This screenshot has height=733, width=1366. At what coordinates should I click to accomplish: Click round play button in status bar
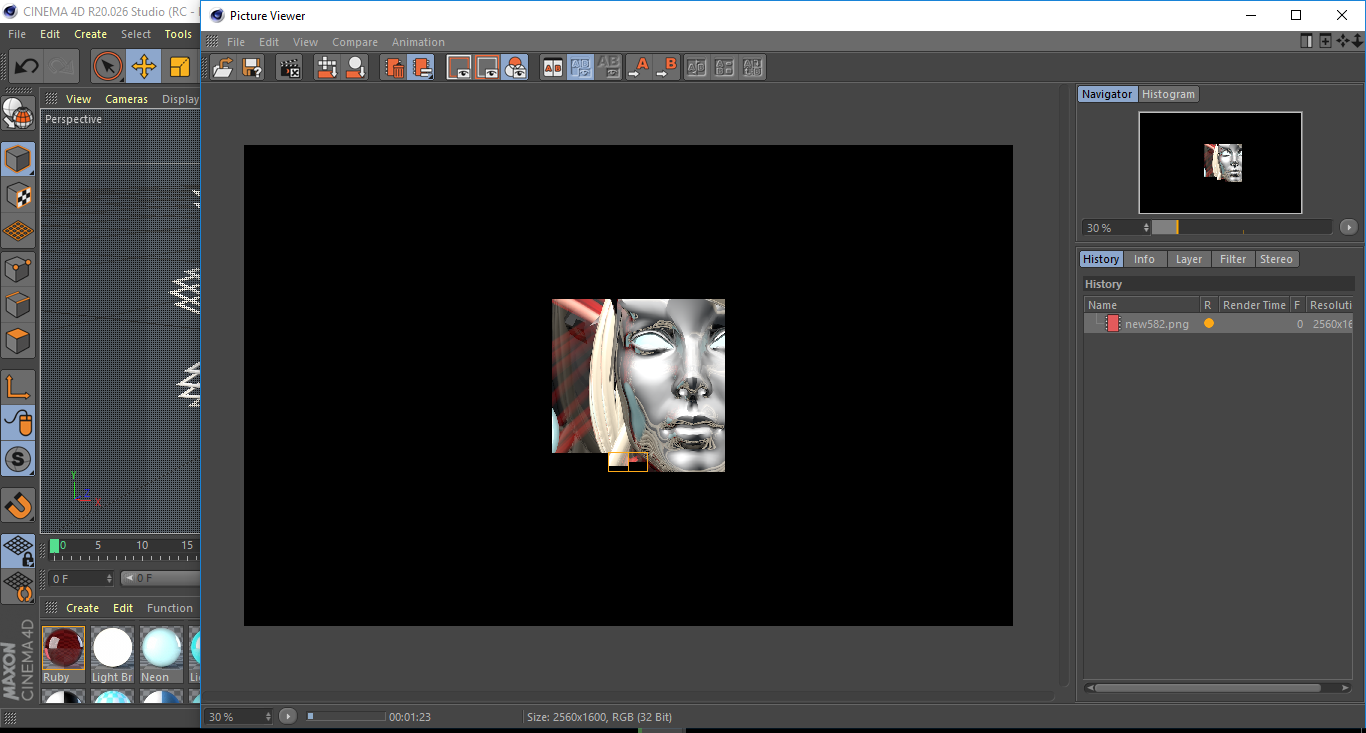point(288,716)
